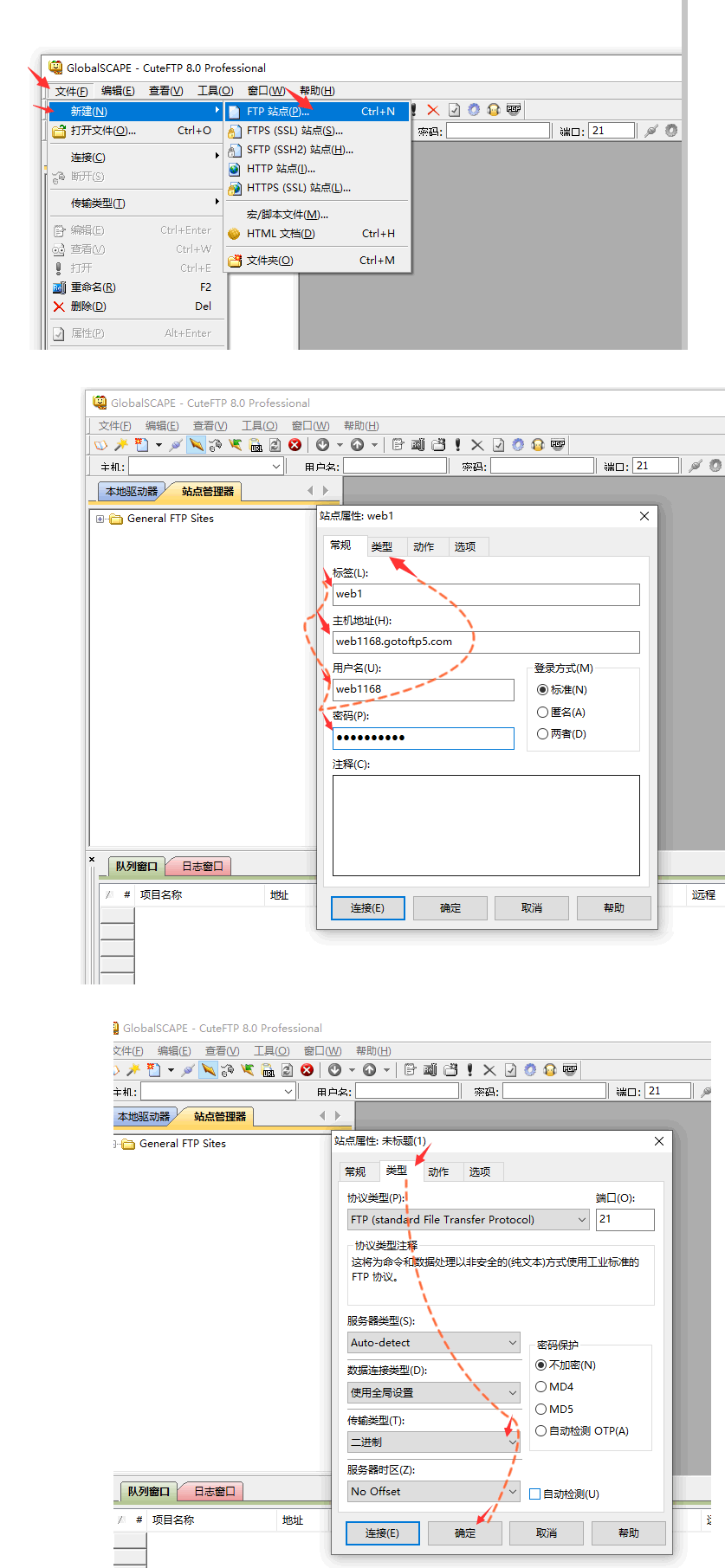Image resolution: width=725 pixels, height=1568 pixels.
Task: Click the 文件夹 new folder icon
Action: tap(234, 261)
